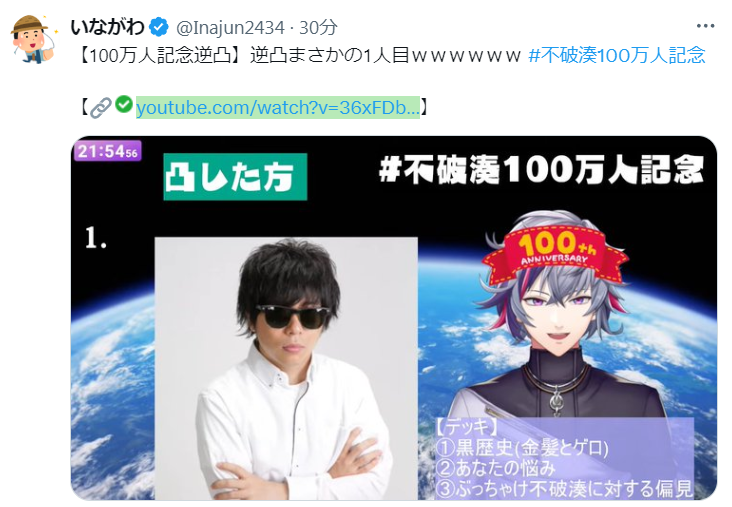732x507 pixels.
Task: Click the number 1. in the image
Action: [96, 238]
